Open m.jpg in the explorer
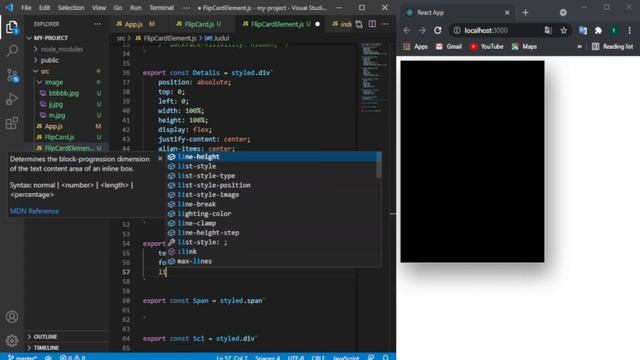The image size is (640, 360). (57, 115)
